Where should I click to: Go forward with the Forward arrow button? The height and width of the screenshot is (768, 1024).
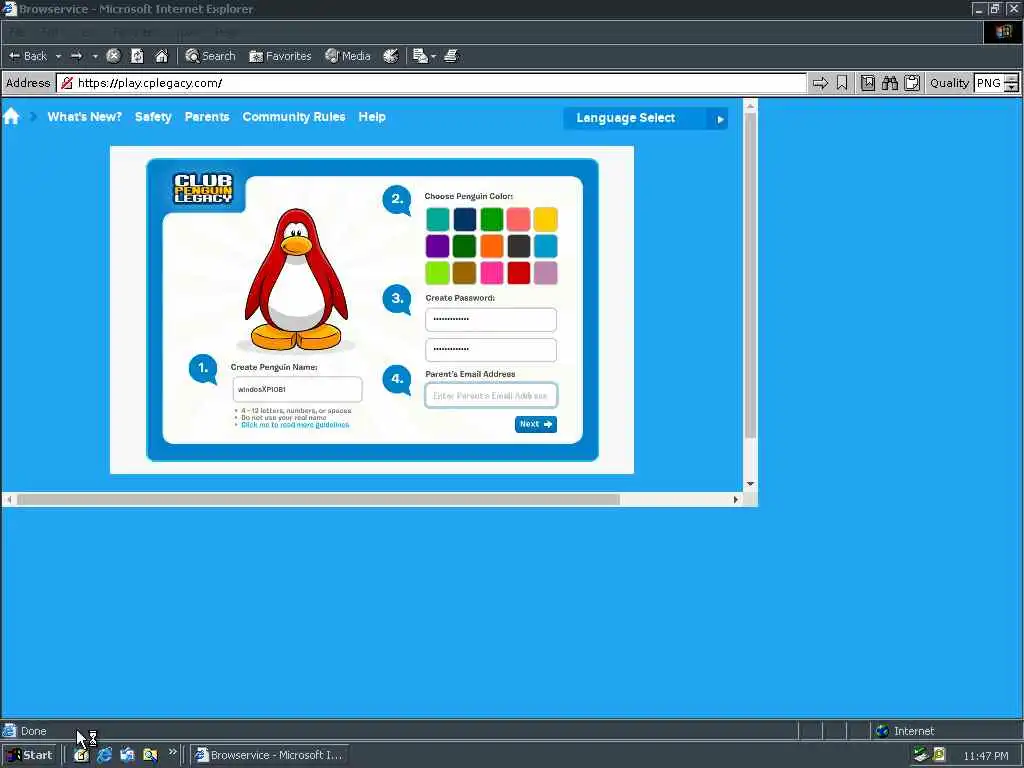pyautogui.click(x=76, y=56)
